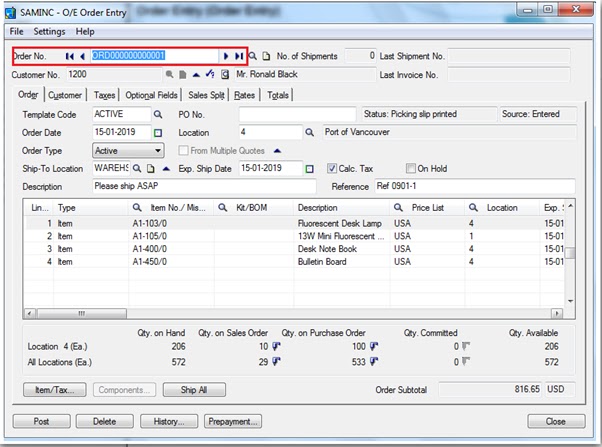Create new order with page icon

click(266, 56)
